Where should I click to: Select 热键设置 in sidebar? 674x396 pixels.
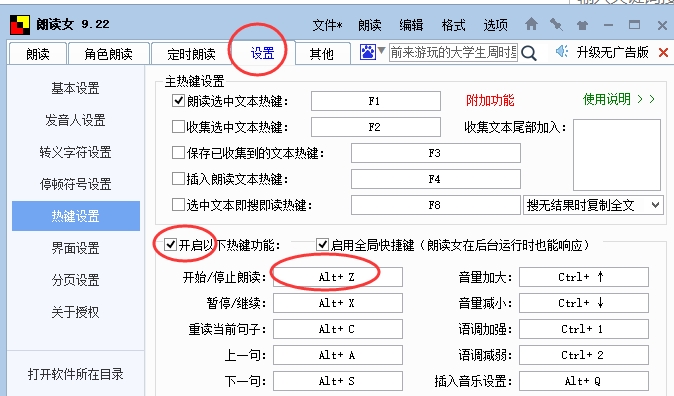76,216
